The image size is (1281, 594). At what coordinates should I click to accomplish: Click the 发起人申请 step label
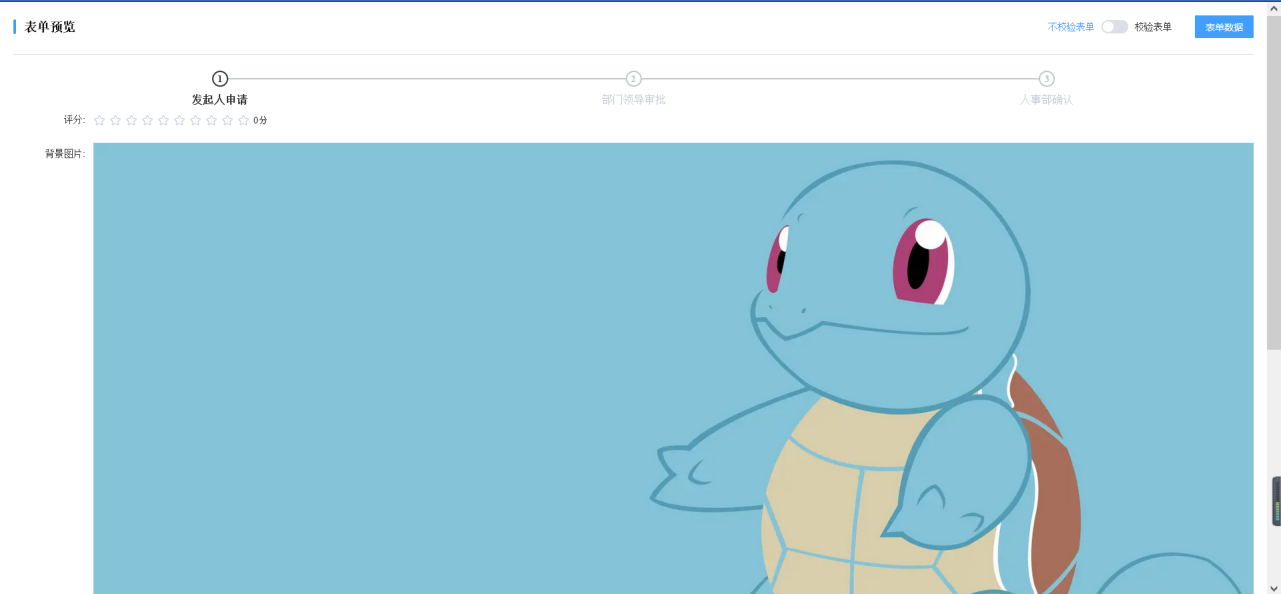click(x=220, y=100)
